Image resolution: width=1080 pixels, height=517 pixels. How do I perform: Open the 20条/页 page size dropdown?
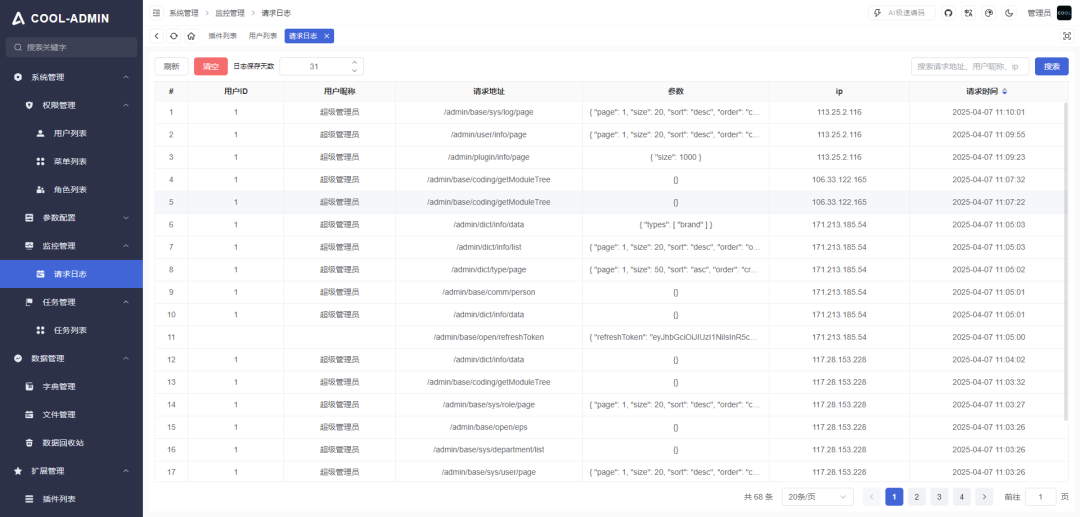[x=817, y=497]
